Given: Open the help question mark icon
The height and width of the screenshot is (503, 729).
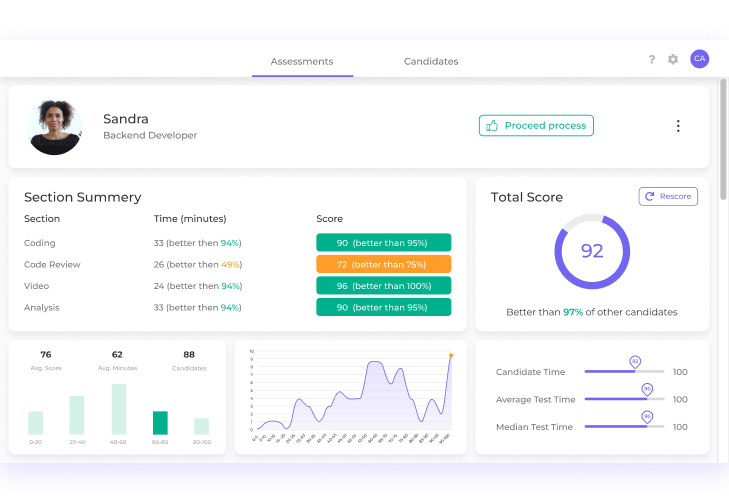Looking at the screenshot, I should click(652, 60).
